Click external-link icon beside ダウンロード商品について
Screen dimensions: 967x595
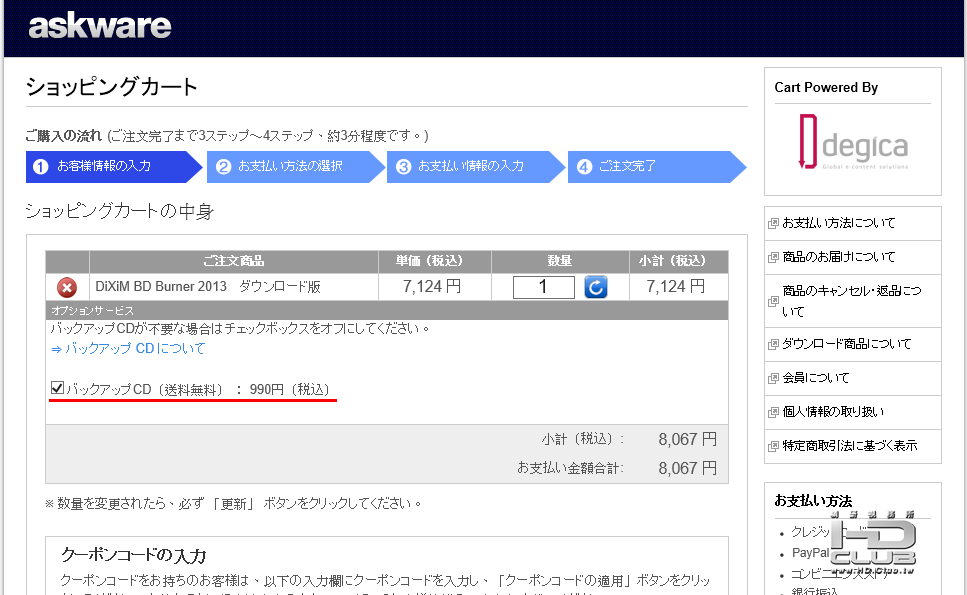773,344
